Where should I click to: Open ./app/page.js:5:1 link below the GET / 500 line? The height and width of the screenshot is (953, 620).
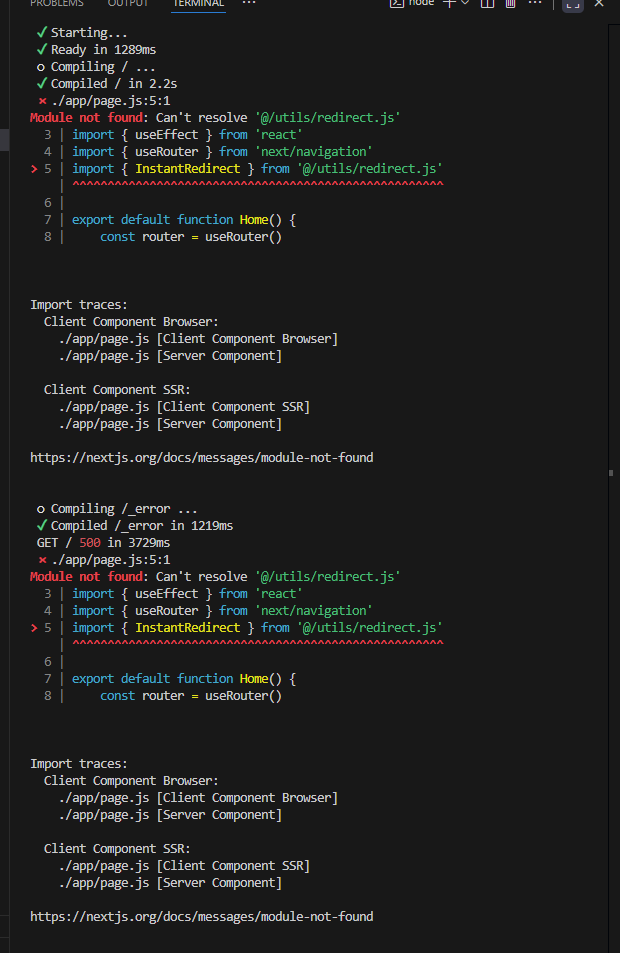111,560
